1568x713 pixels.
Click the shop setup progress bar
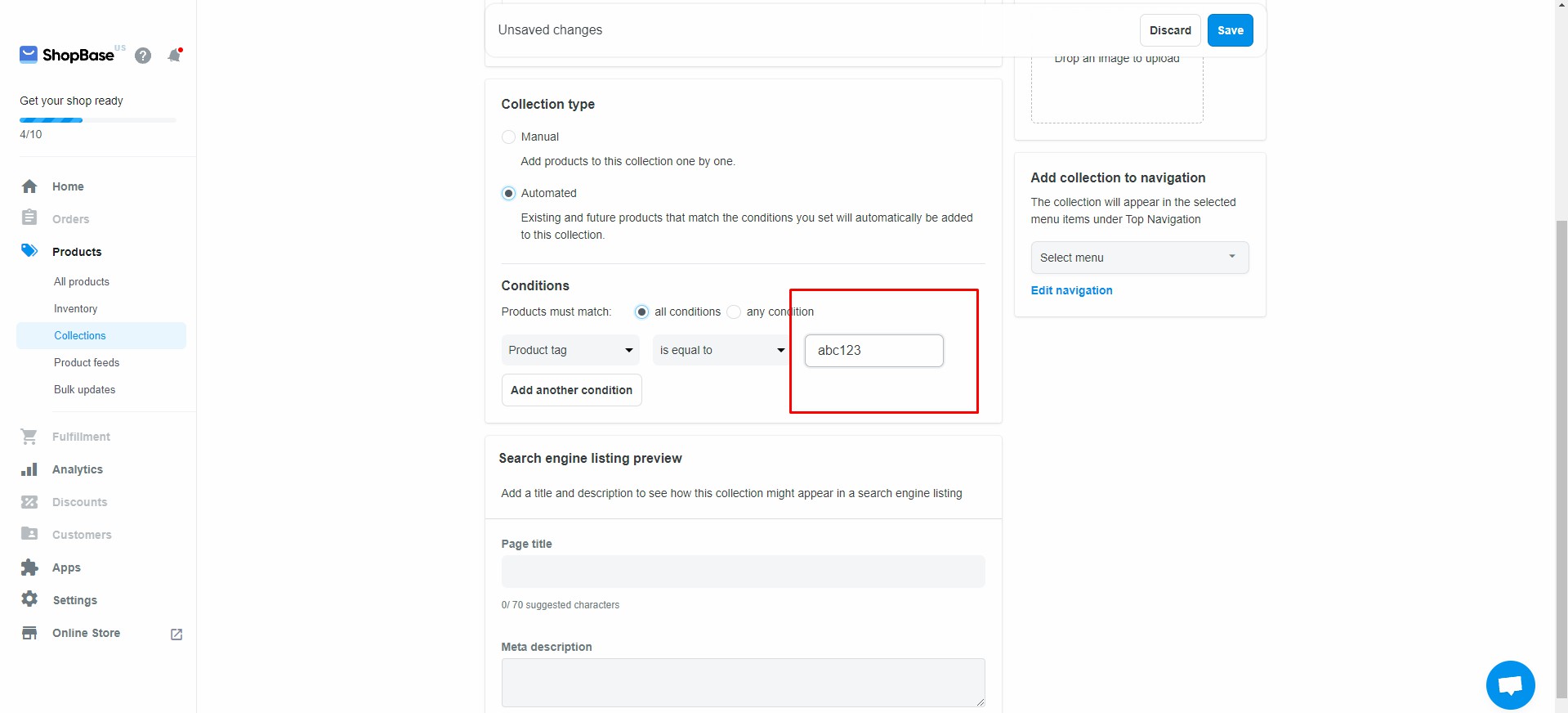coord(98,120)
